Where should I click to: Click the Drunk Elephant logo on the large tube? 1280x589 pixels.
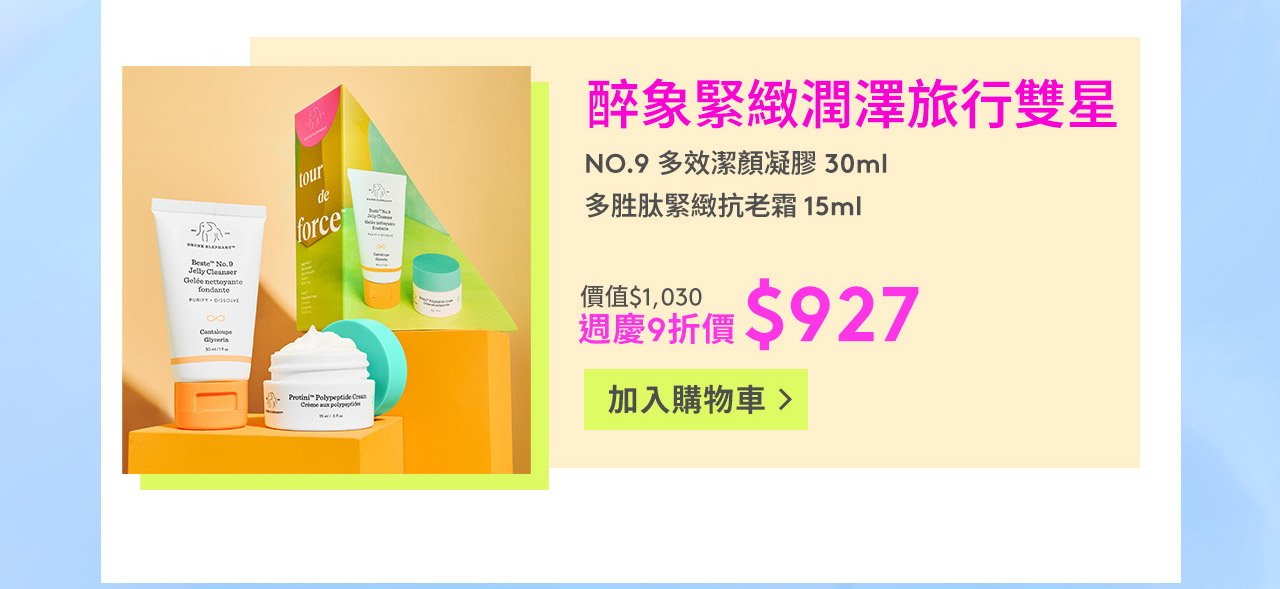point(210,234)
